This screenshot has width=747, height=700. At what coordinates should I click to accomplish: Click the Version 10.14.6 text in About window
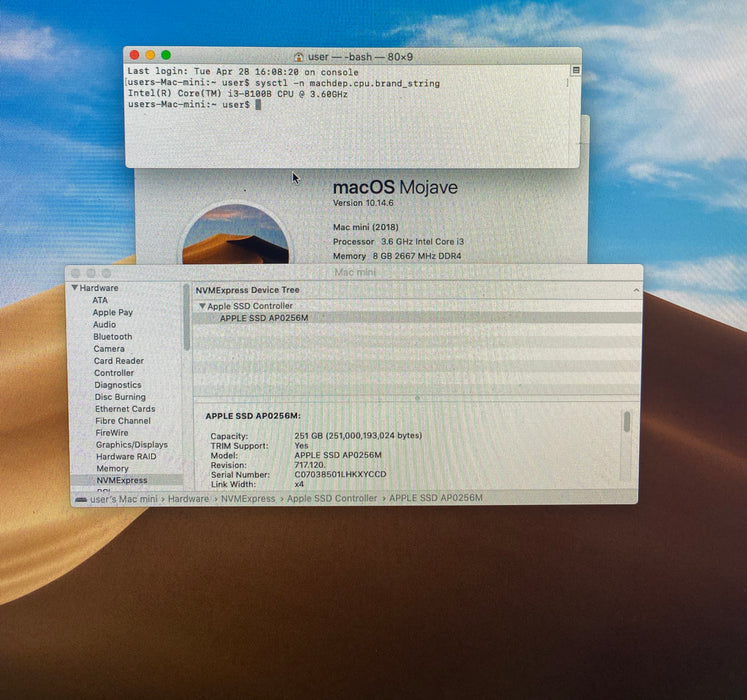[x=363, y=203]
